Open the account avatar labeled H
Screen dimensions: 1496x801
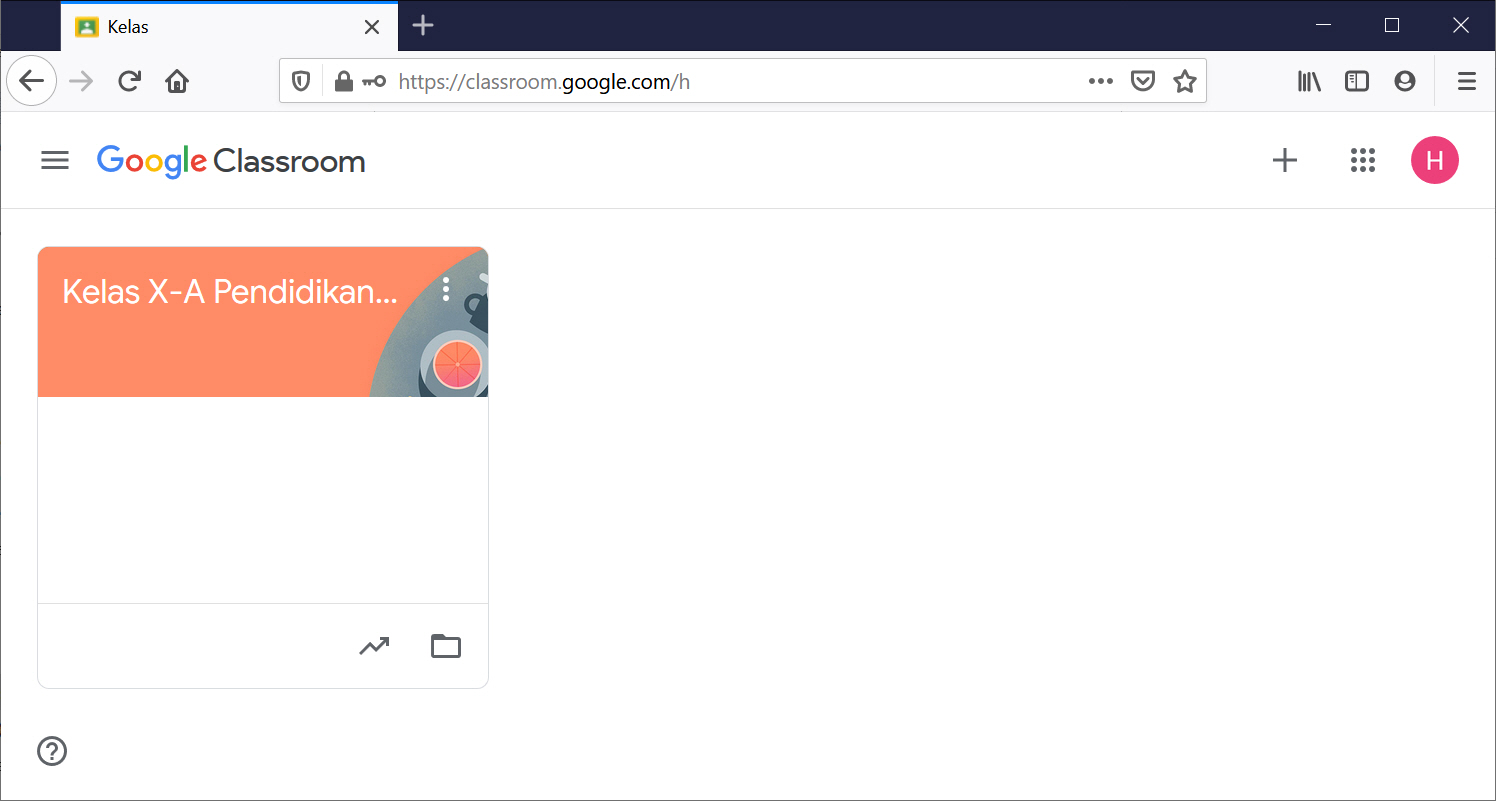click(x=1434, y=160)
